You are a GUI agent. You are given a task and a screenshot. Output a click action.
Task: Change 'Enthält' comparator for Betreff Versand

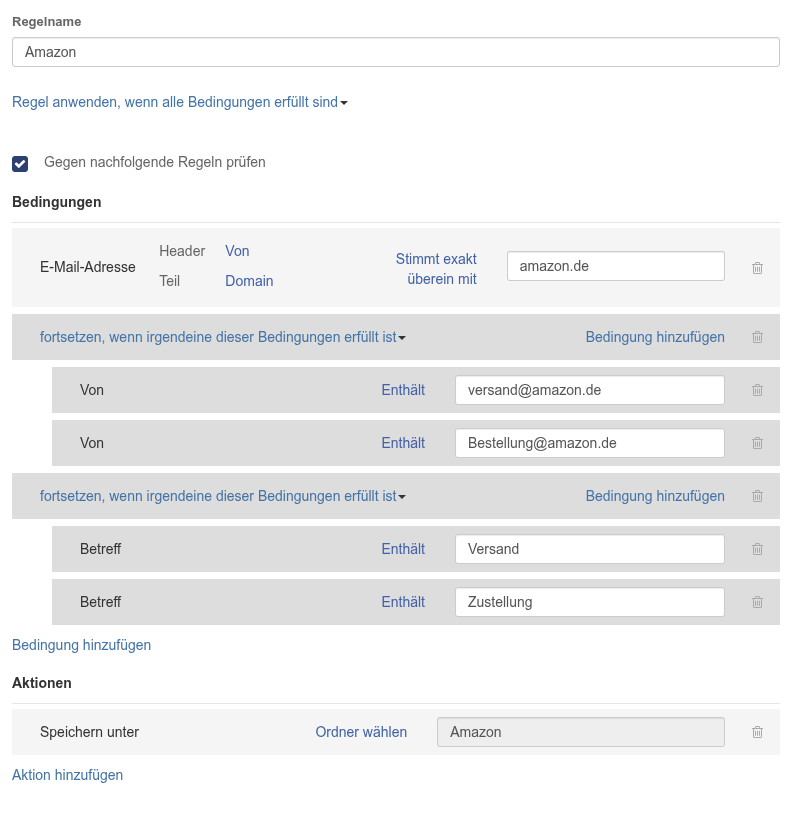click(403, 549)
